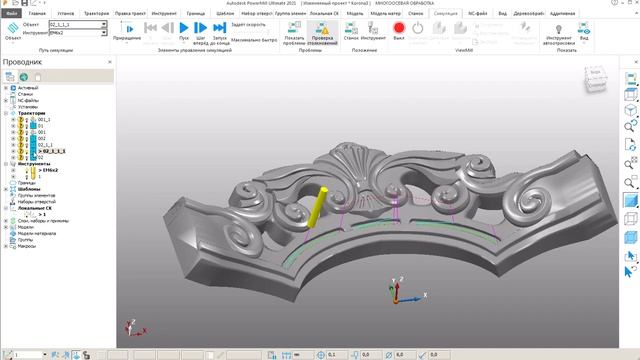Image resolution: width=640 pixels, height=360 pixels.
Task: Click the Объект simulation path icon
Action: pos(13,28)
